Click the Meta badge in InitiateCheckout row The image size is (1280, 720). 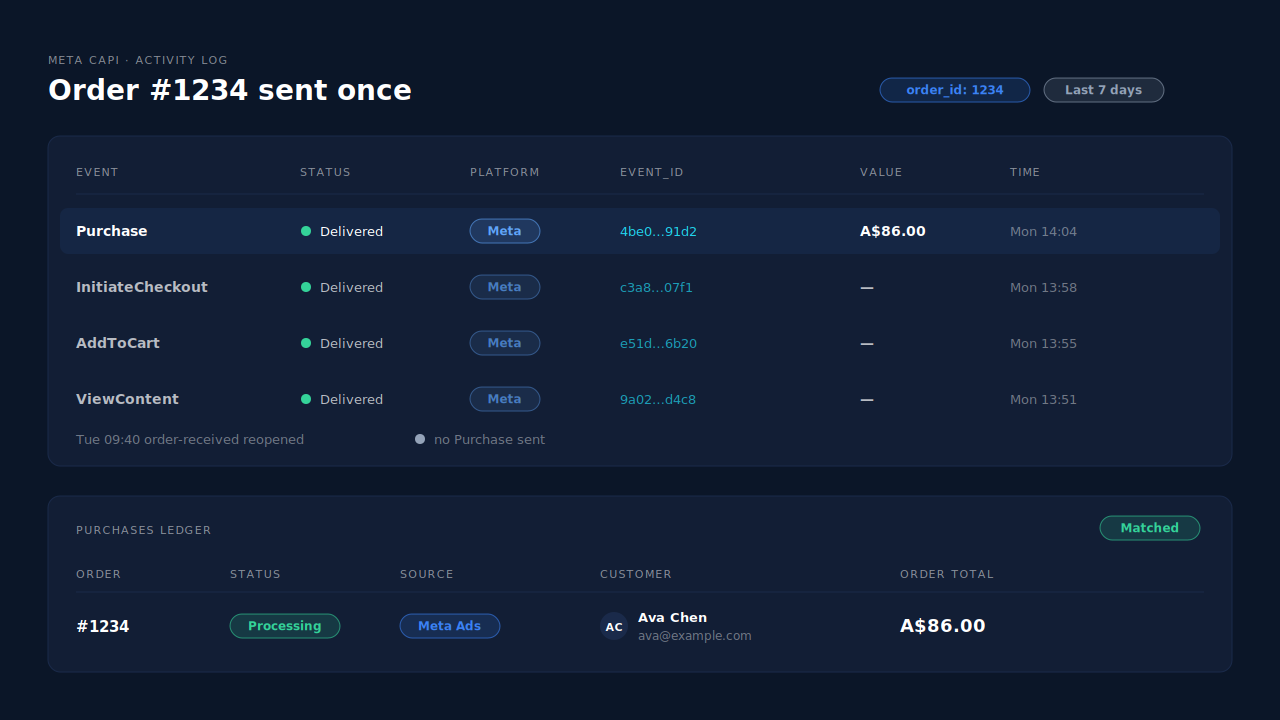[x=505, y=287]
